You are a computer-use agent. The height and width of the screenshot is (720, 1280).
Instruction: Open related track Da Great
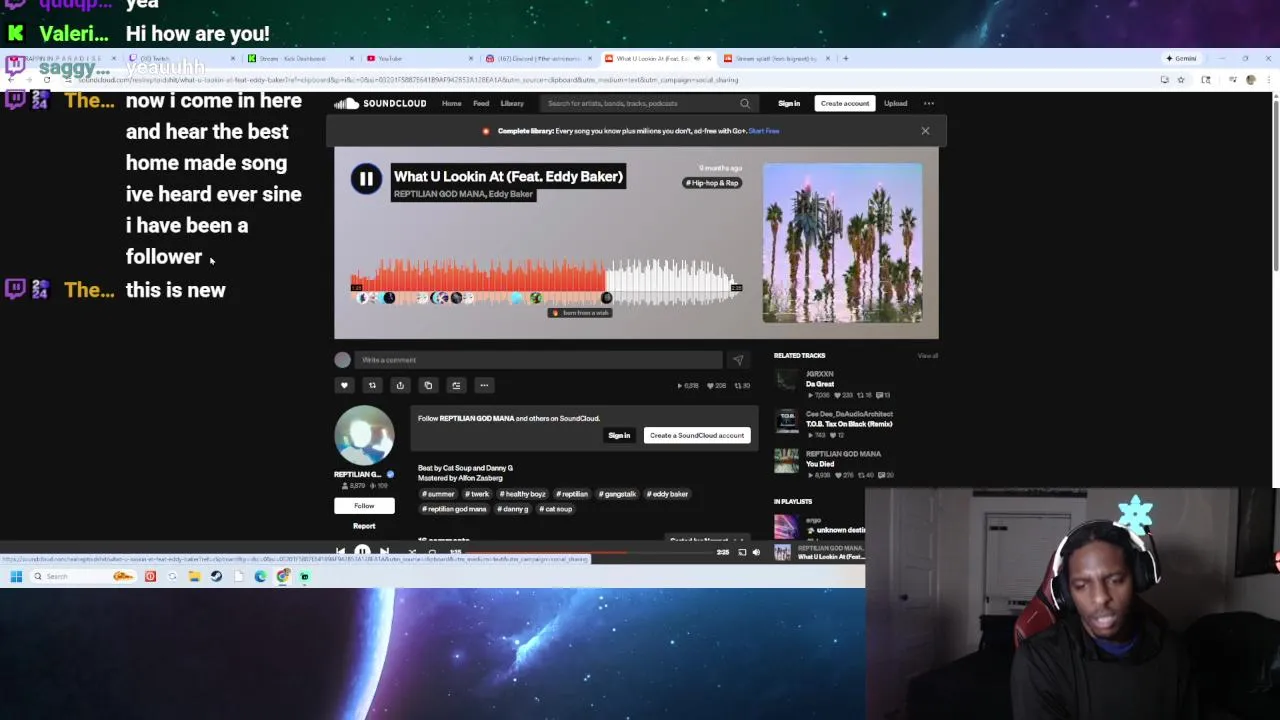pos(820,384)
